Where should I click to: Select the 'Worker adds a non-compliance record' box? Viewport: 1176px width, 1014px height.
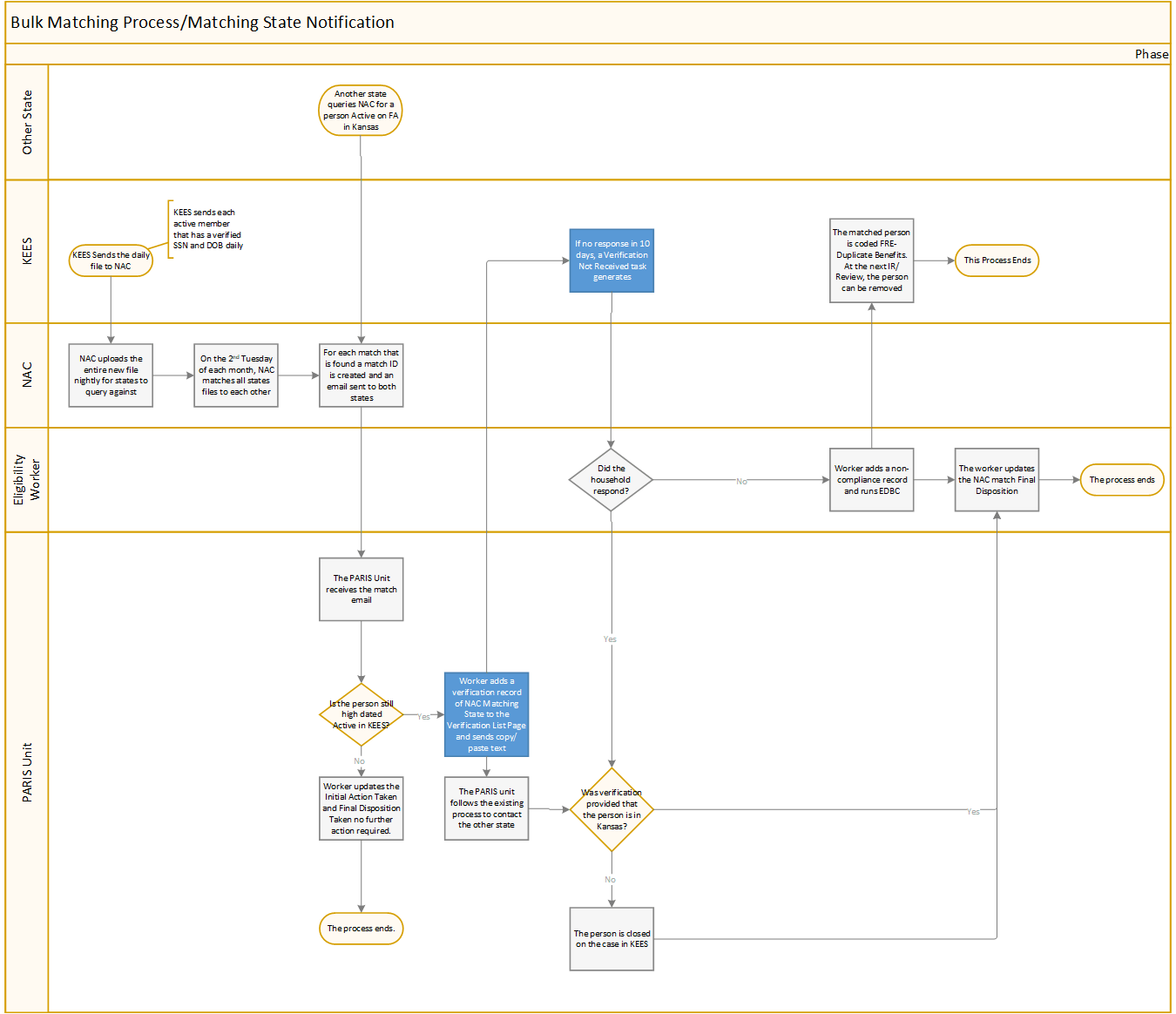pos(871,480)
